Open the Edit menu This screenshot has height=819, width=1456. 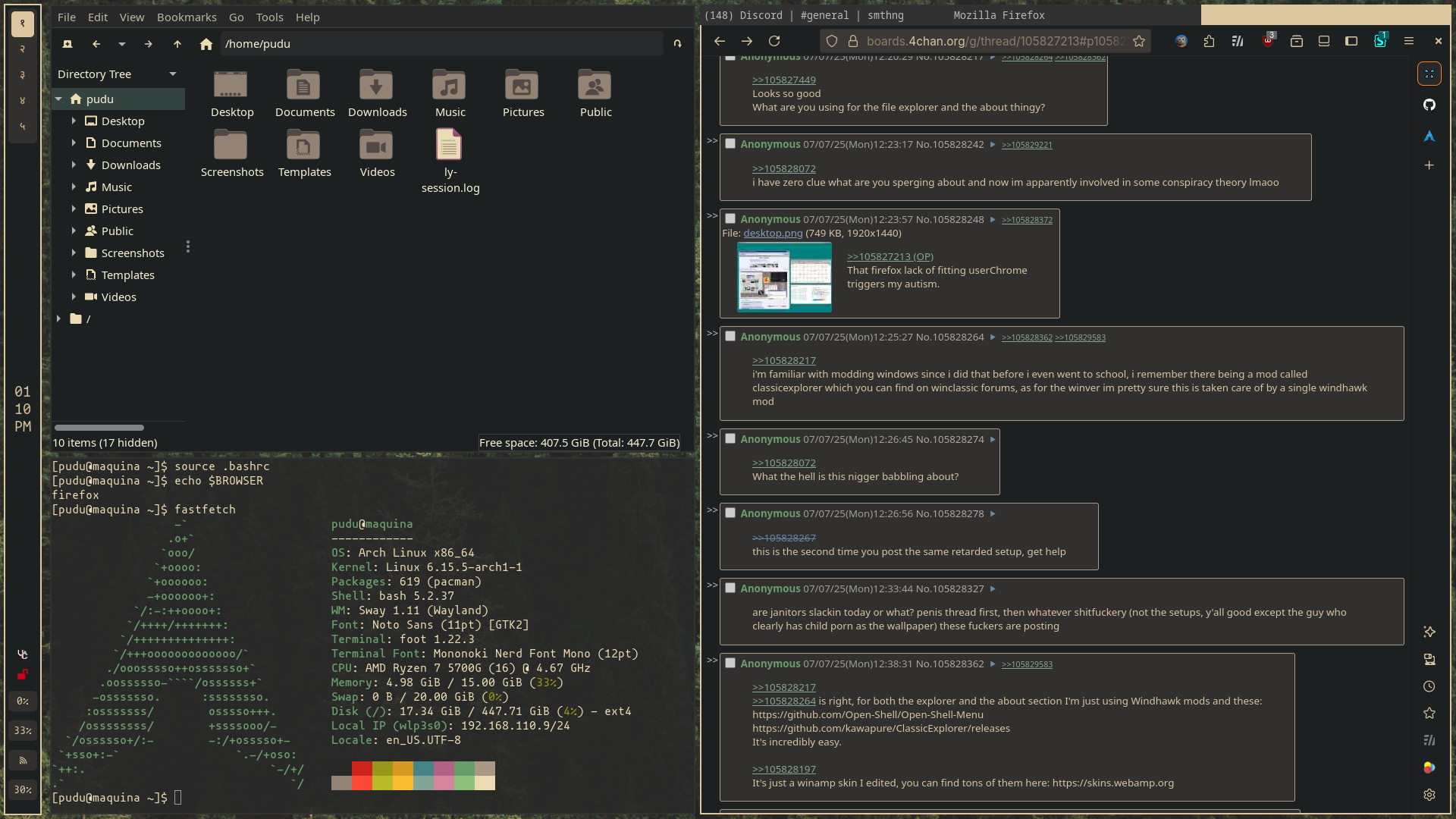[98, 17]
